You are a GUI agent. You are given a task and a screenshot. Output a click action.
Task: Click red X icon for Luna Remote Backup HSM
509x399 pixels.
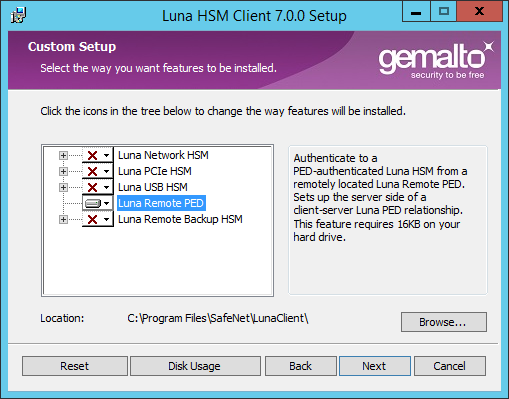[x=92, y=219]
